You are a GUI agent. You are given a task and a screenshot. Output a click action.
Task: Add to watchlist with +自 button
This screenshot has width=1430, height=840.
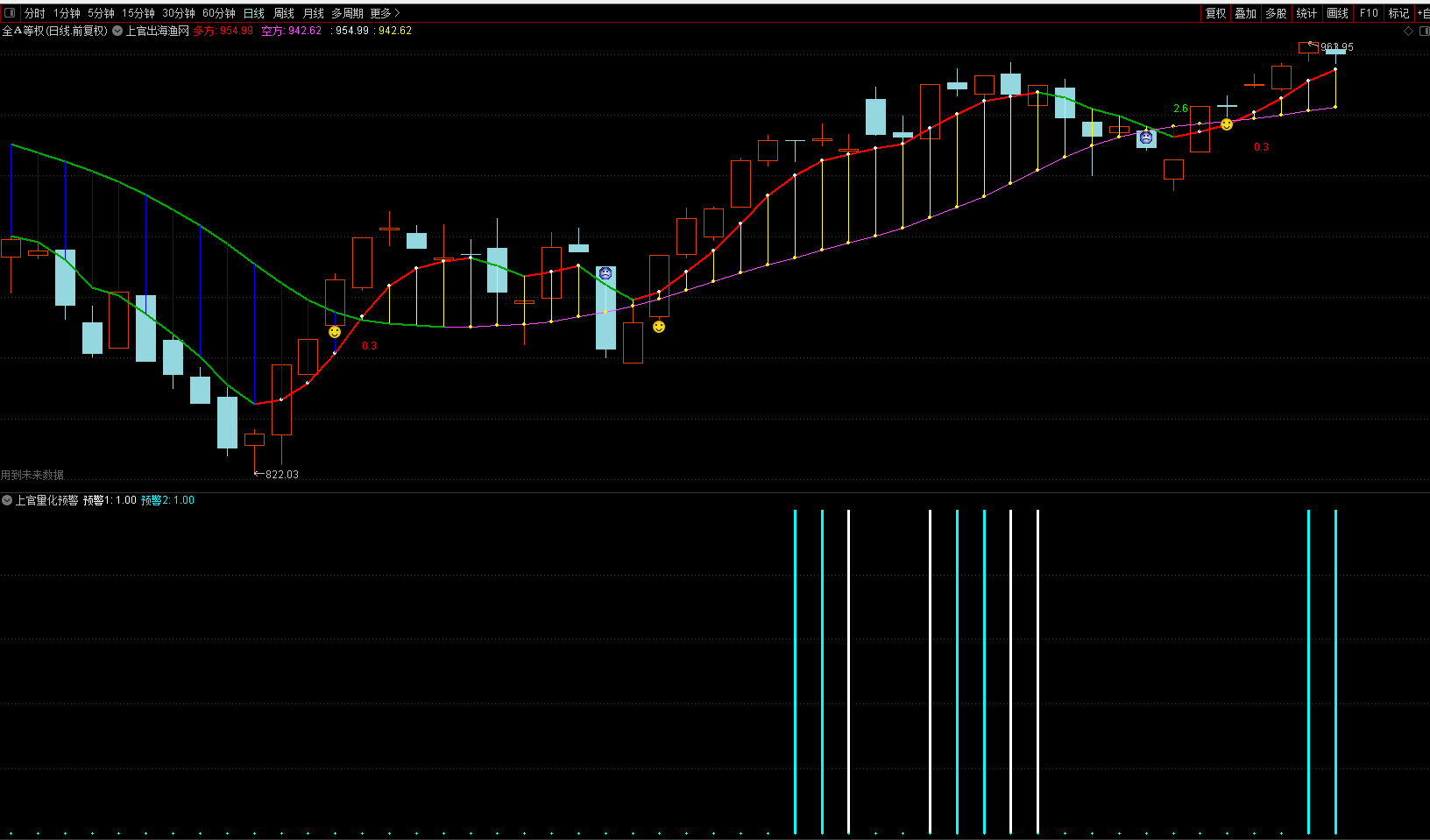click(1423, 13)
